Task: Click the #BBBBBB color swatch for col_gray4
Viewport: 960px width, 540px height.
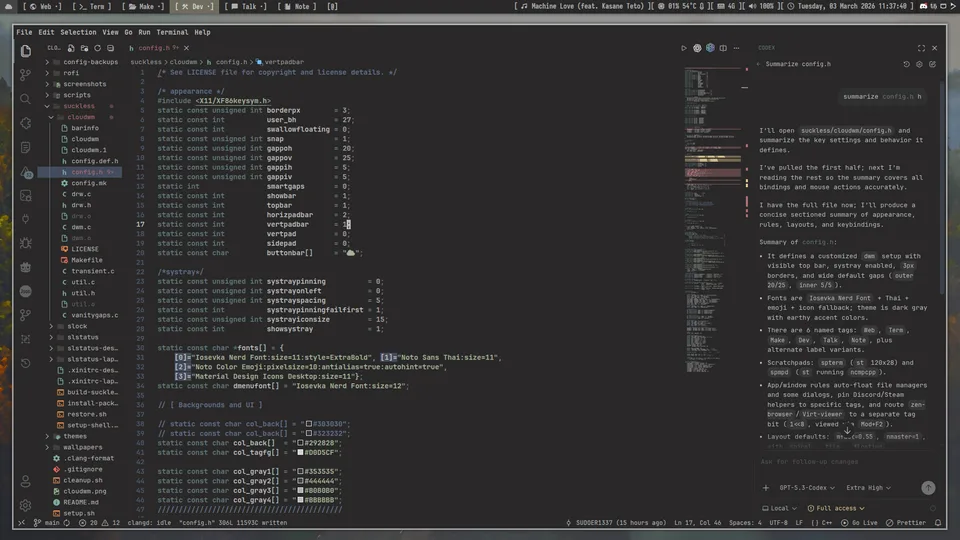Action: 301,500
